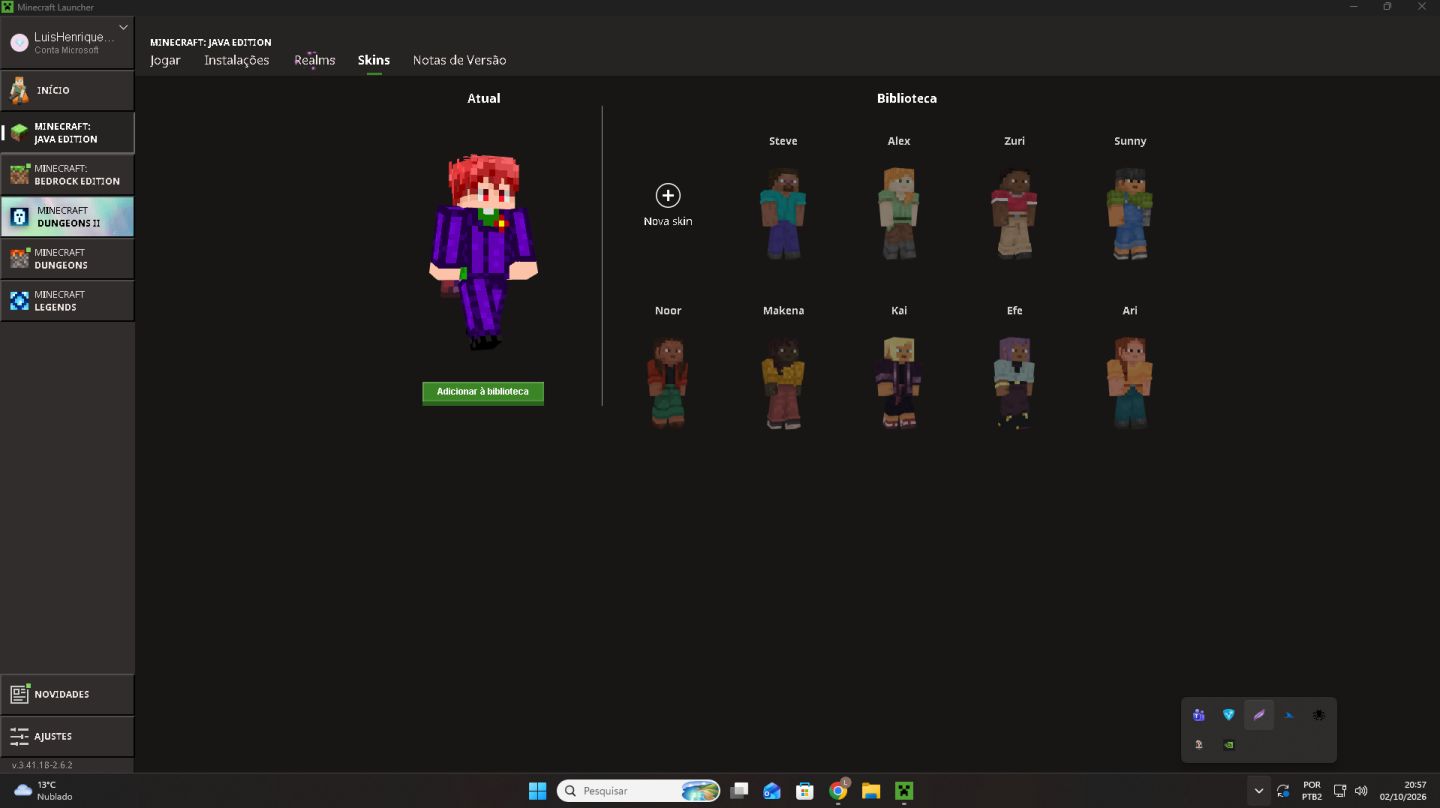Viewport: 1440px width, 808px height.
Task: Open Minecraft: Bedrock Edition
Action: (67, 174)
